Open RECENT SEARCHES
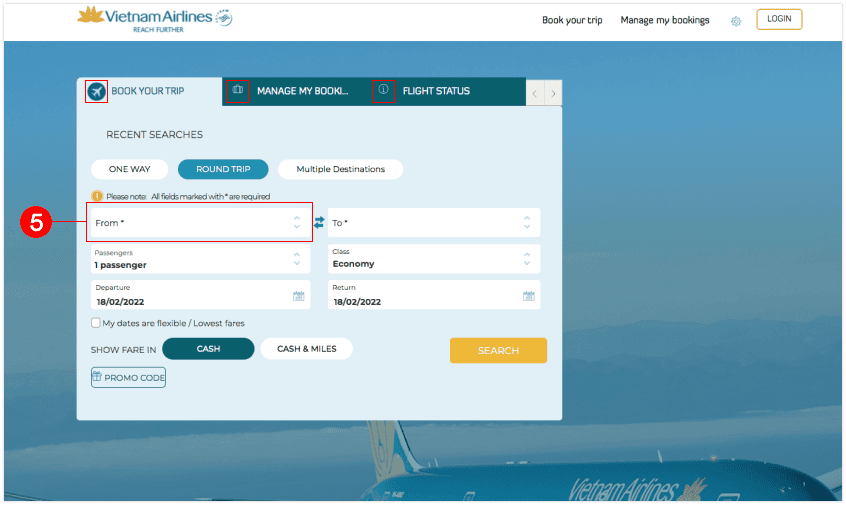846x505 pixels. (x=154, y=134)
